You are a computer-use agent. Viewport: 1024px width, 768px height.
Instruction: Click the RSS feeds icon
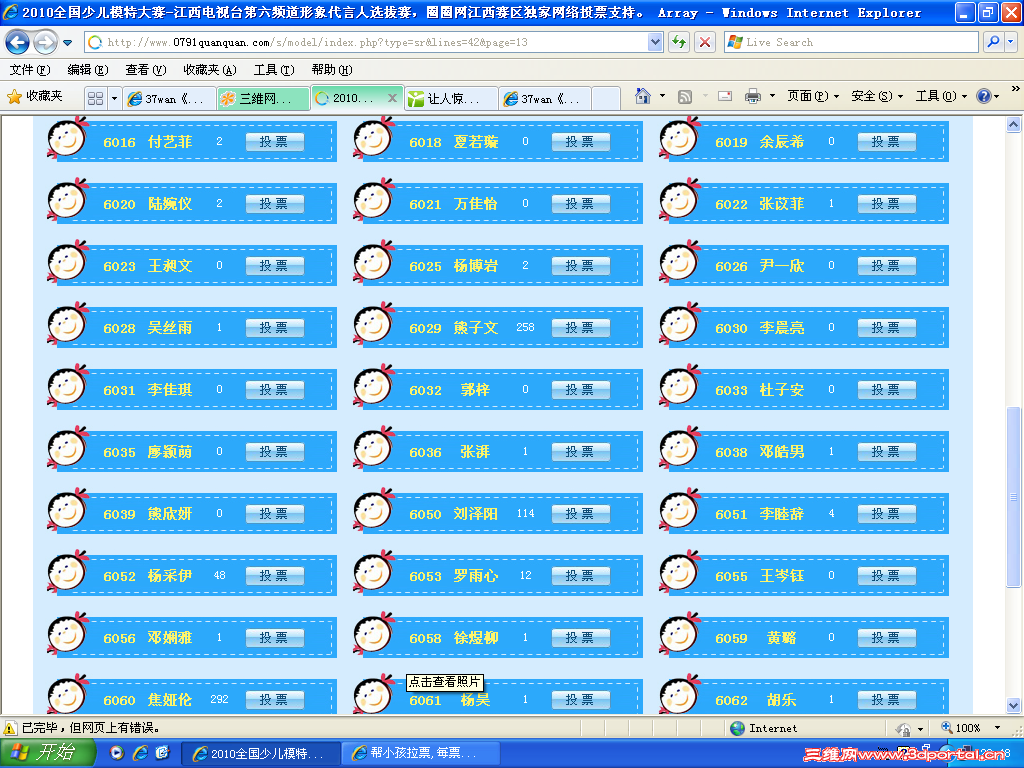pyautogui.click(x=684, y=97)
